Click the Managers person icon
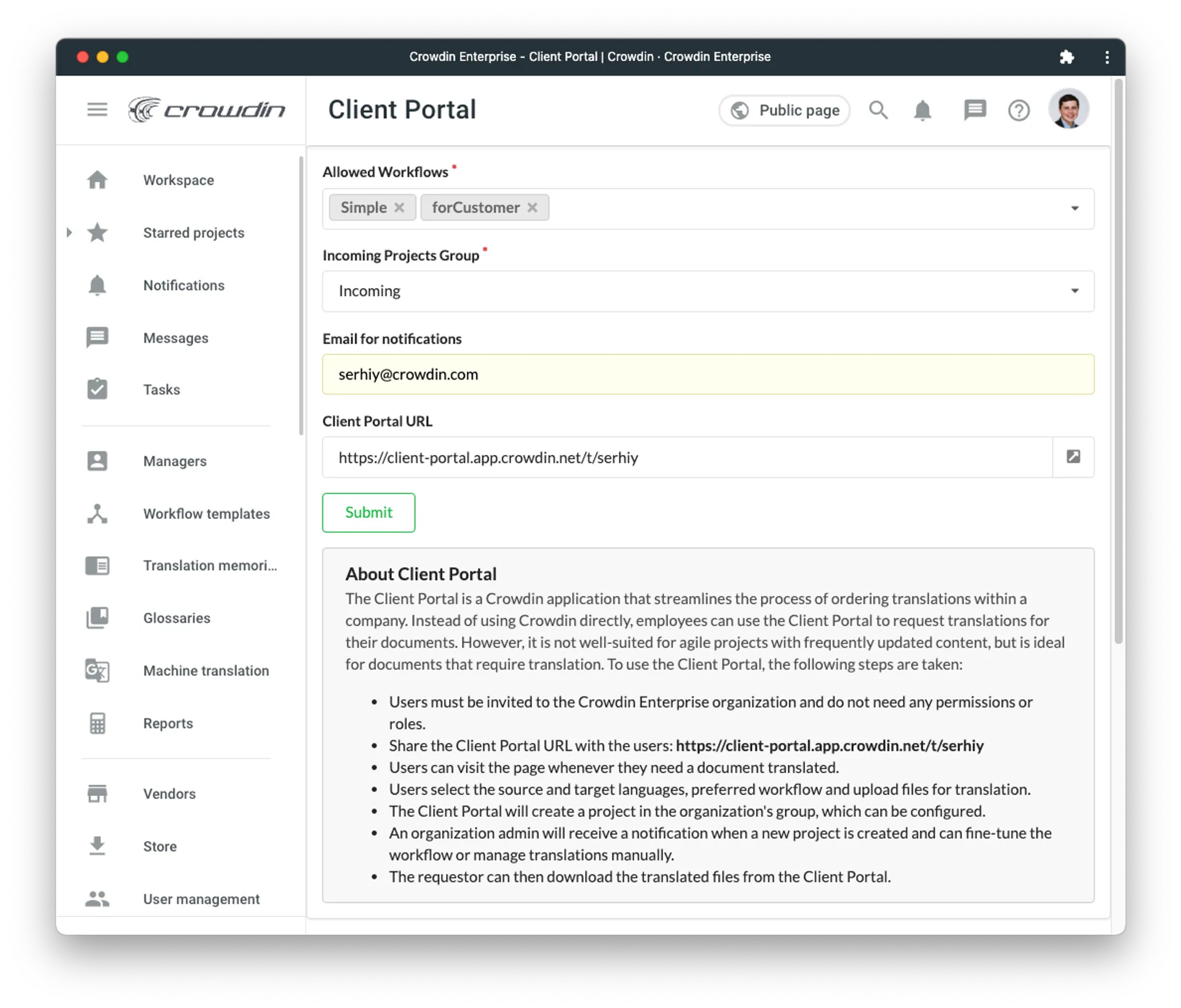Screen dimensions: 1181x1008 (x=97, y=461)
